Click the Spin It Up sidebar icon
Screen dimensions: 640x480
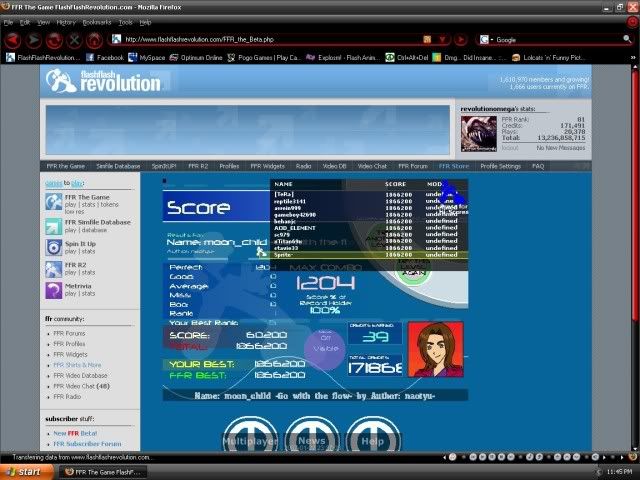point(54,246)
